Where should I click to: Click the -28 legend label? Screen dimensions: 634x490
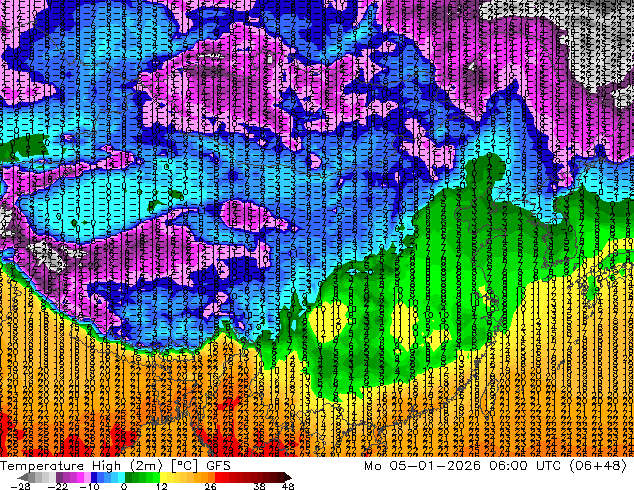(20, 486)
